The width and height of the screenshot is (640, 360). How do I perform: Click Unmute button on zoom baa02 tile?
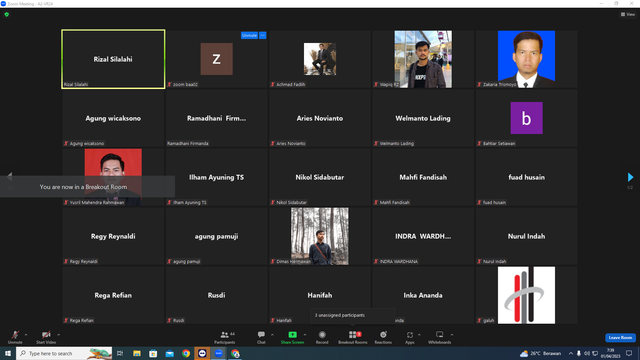249,36
